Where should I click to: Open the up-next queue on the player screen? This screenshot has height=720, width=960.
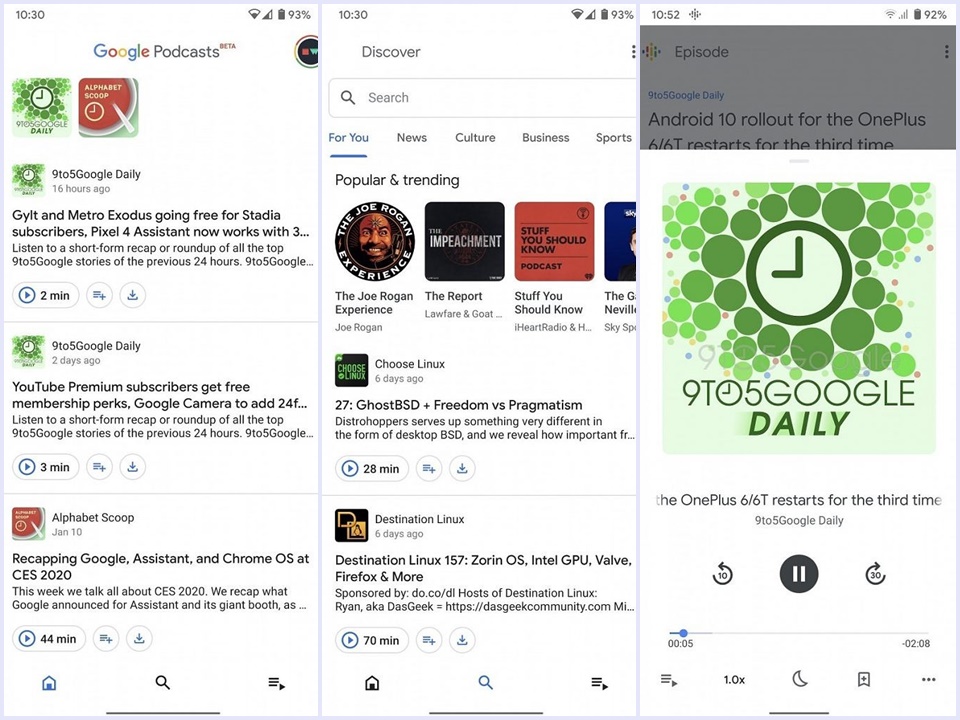pos(670,679)
